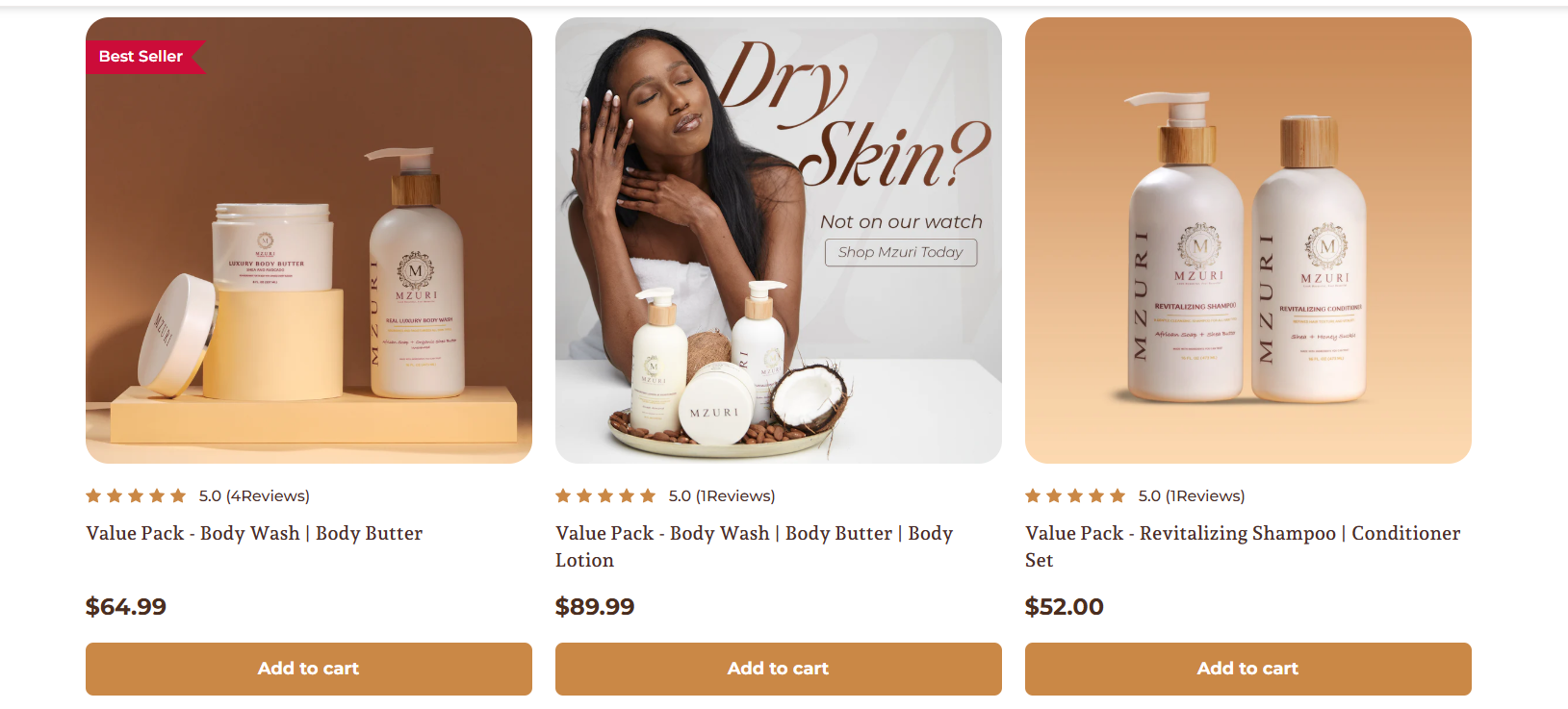Open 5.0 (1Reviews) for shampoo set
Viewport: 1568px width, 709px height.
click(1192, 496)
